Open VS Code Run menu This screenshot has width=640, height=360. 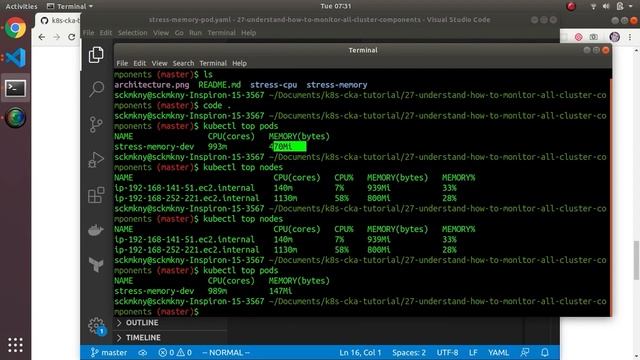(195, 33)
